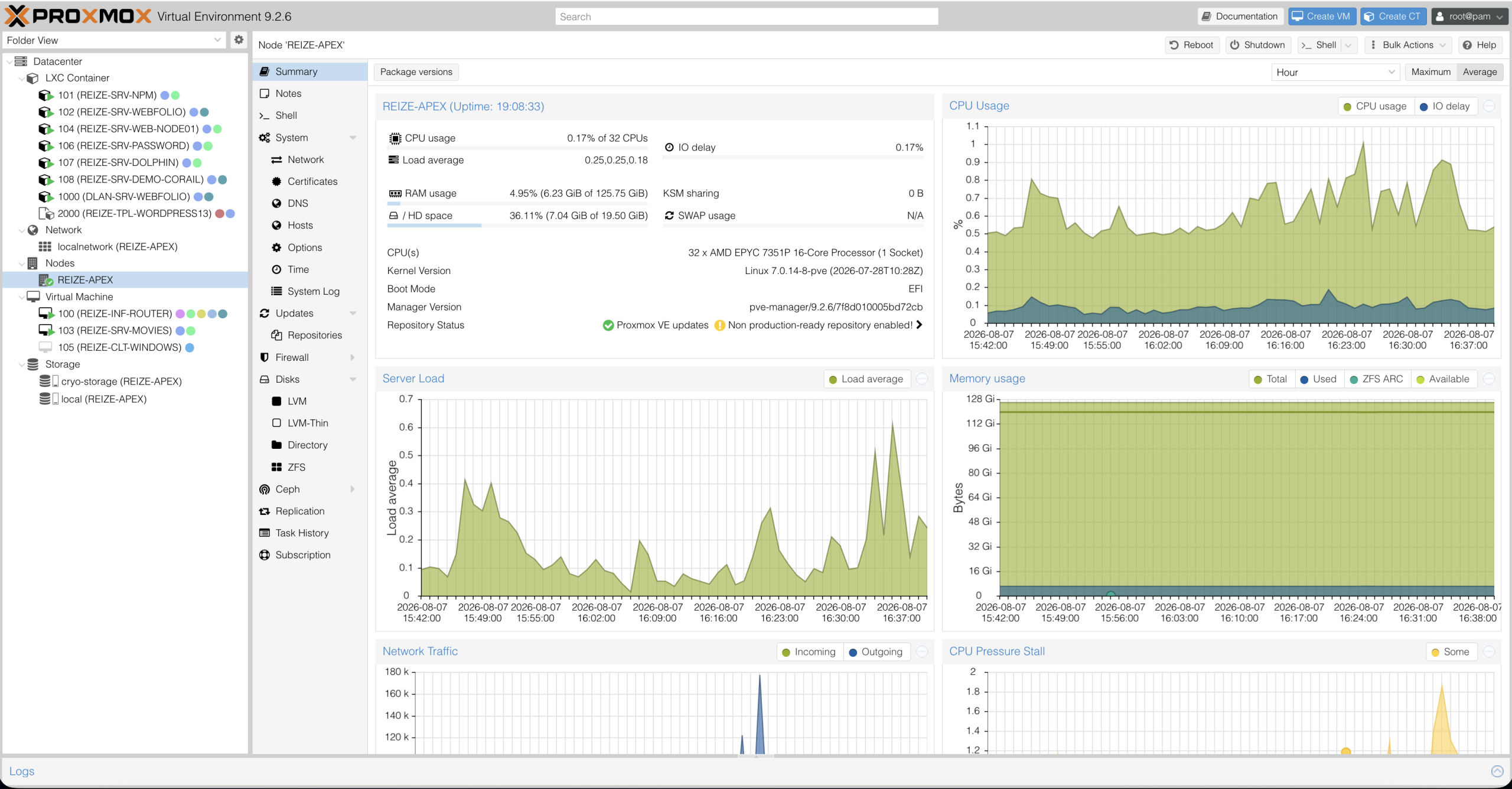Click the HD space usage bar

(517, 225)
